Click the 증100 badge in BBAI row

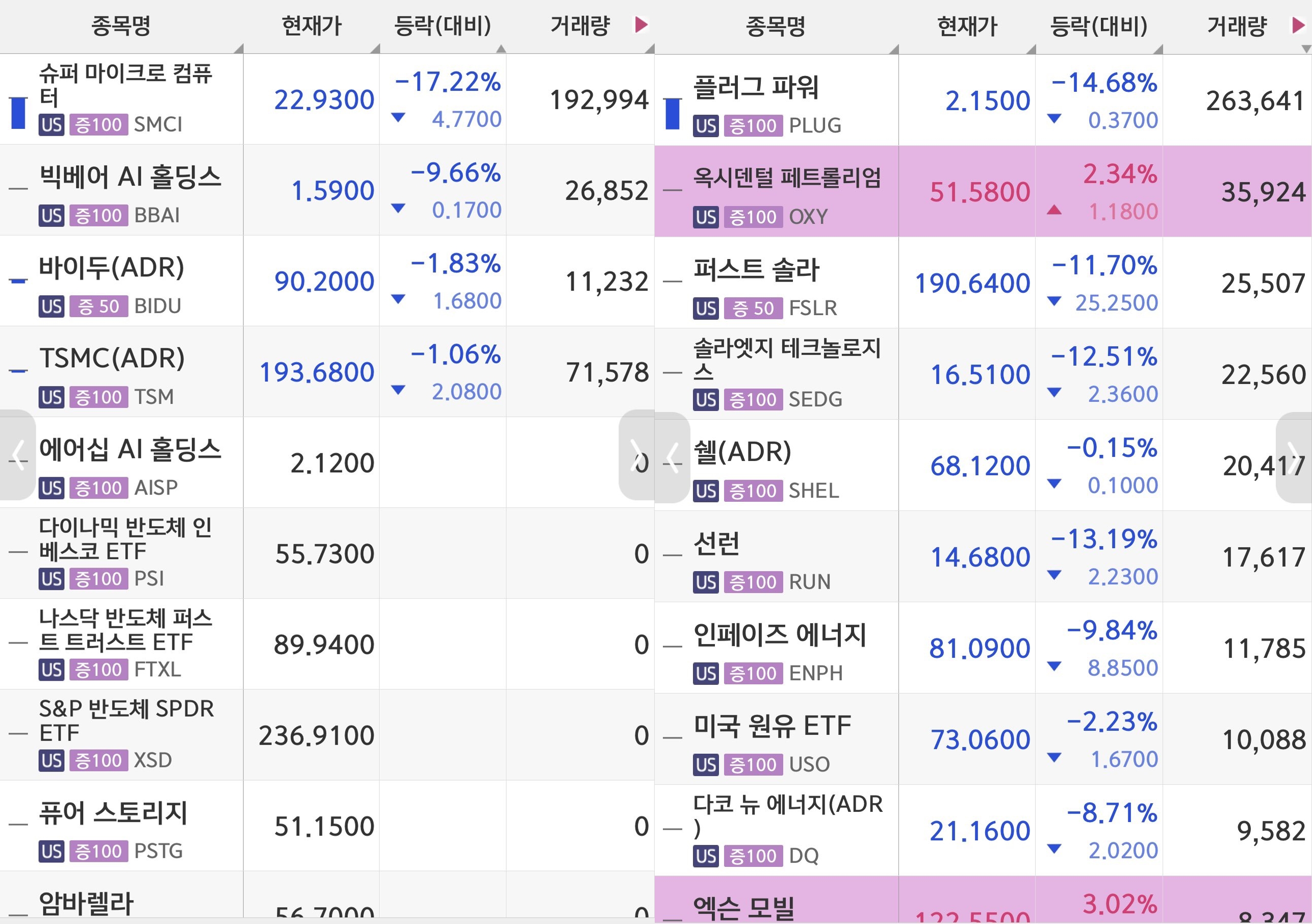tap(99, 215)
